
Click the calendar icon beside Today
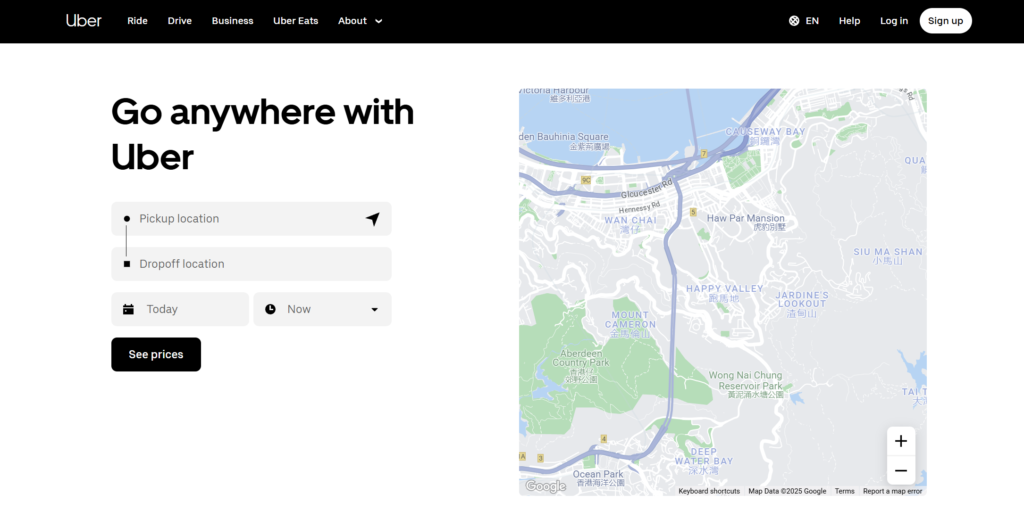[128, 310]
